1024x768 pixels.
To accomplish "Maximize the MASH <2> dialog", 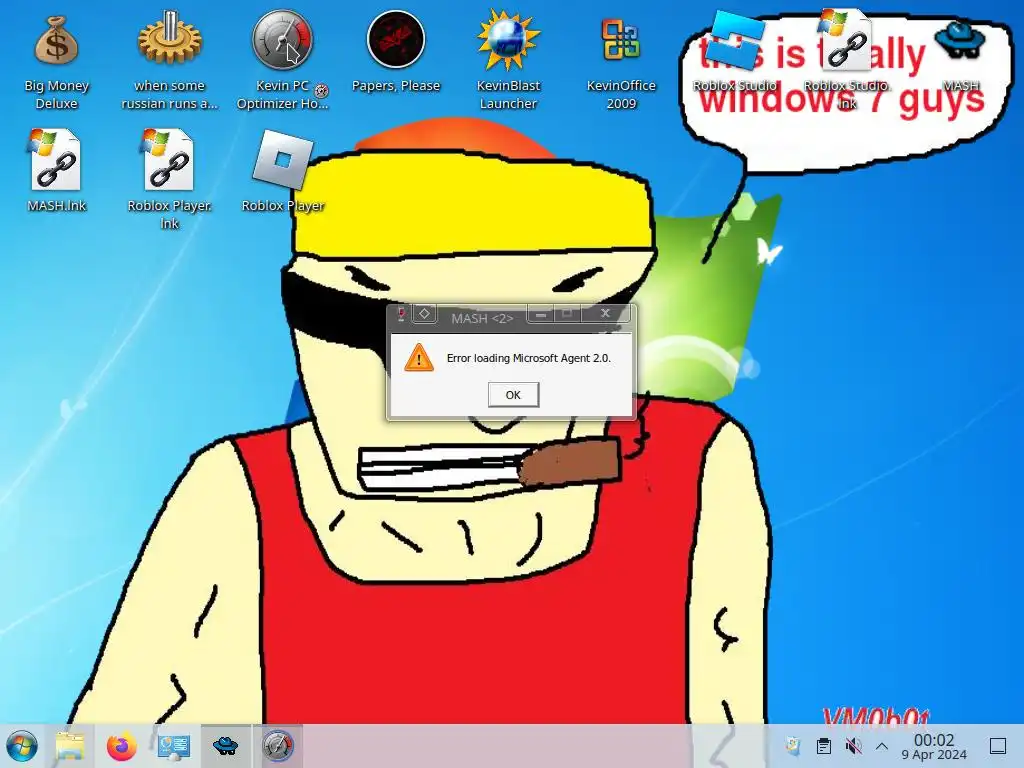I will (x=567, y=314).
